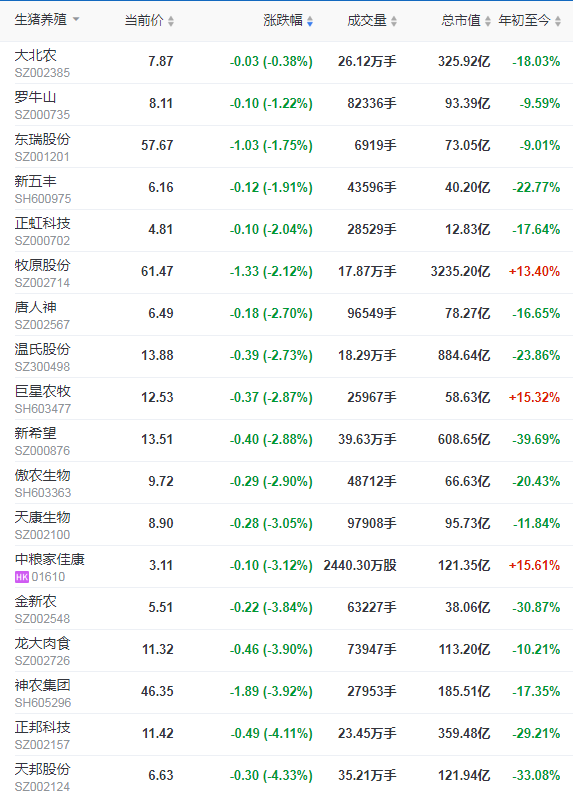The height and width of the screenshot is (797, 573).
Task: Click 金新农 year-to-date -30.87%
Action: (x=536, y=607)
